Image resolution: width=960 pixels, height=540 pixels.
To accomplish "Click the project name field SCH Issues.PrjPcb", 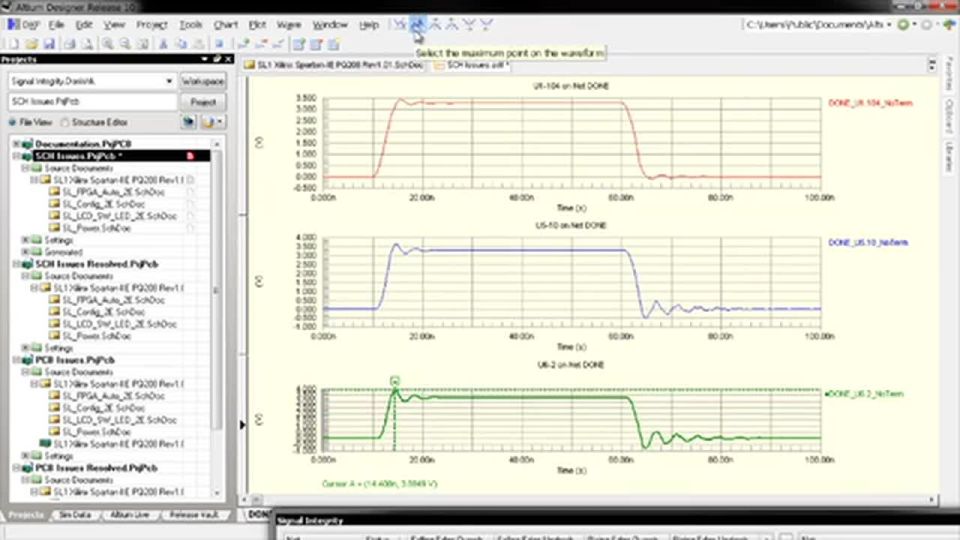I will click(92, 102).
